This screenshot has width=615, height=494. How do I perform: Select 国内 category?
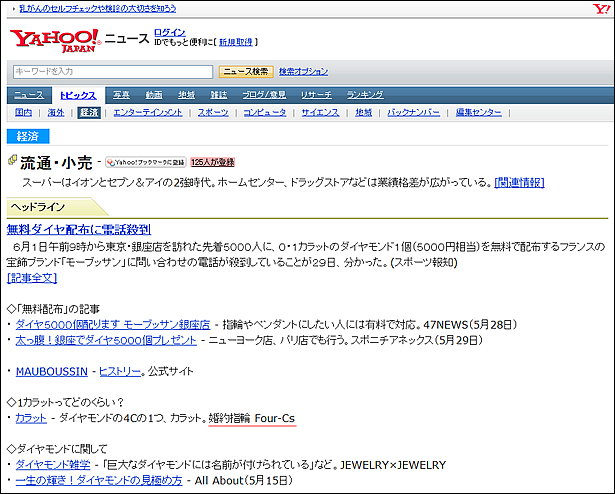[23, 113]
